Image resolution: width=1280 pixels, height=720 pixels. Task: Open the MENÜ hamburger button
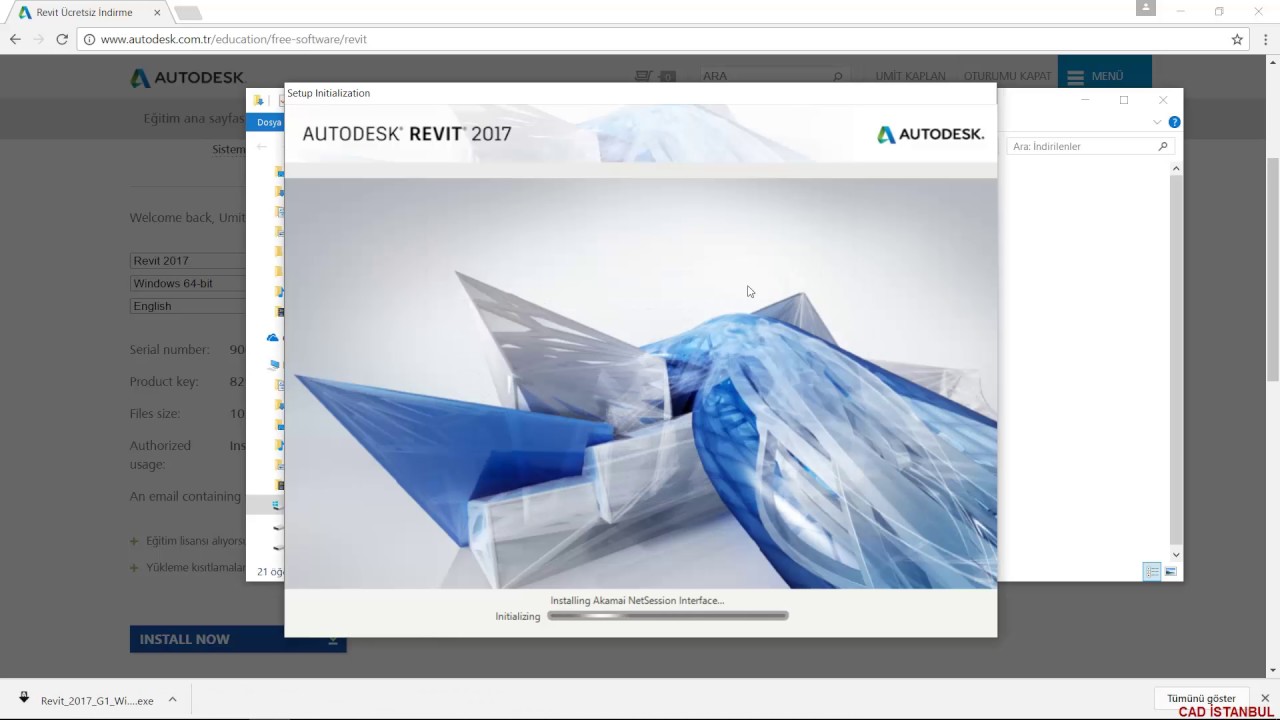1104,76
